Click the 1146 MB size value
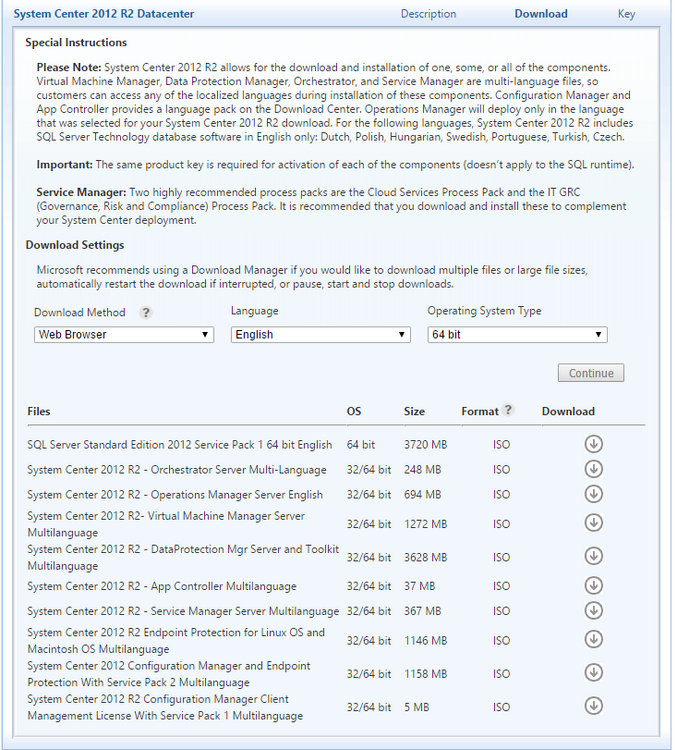The width and height of the screenshot is (677, 750). 425,640
